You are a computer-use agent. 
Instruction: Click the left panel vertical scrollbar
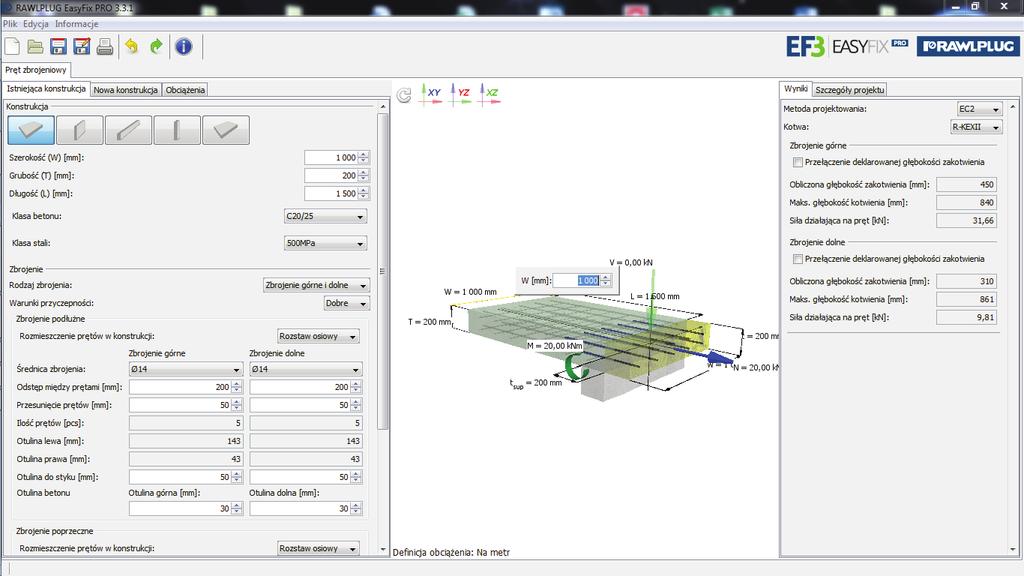click(383, 271)
